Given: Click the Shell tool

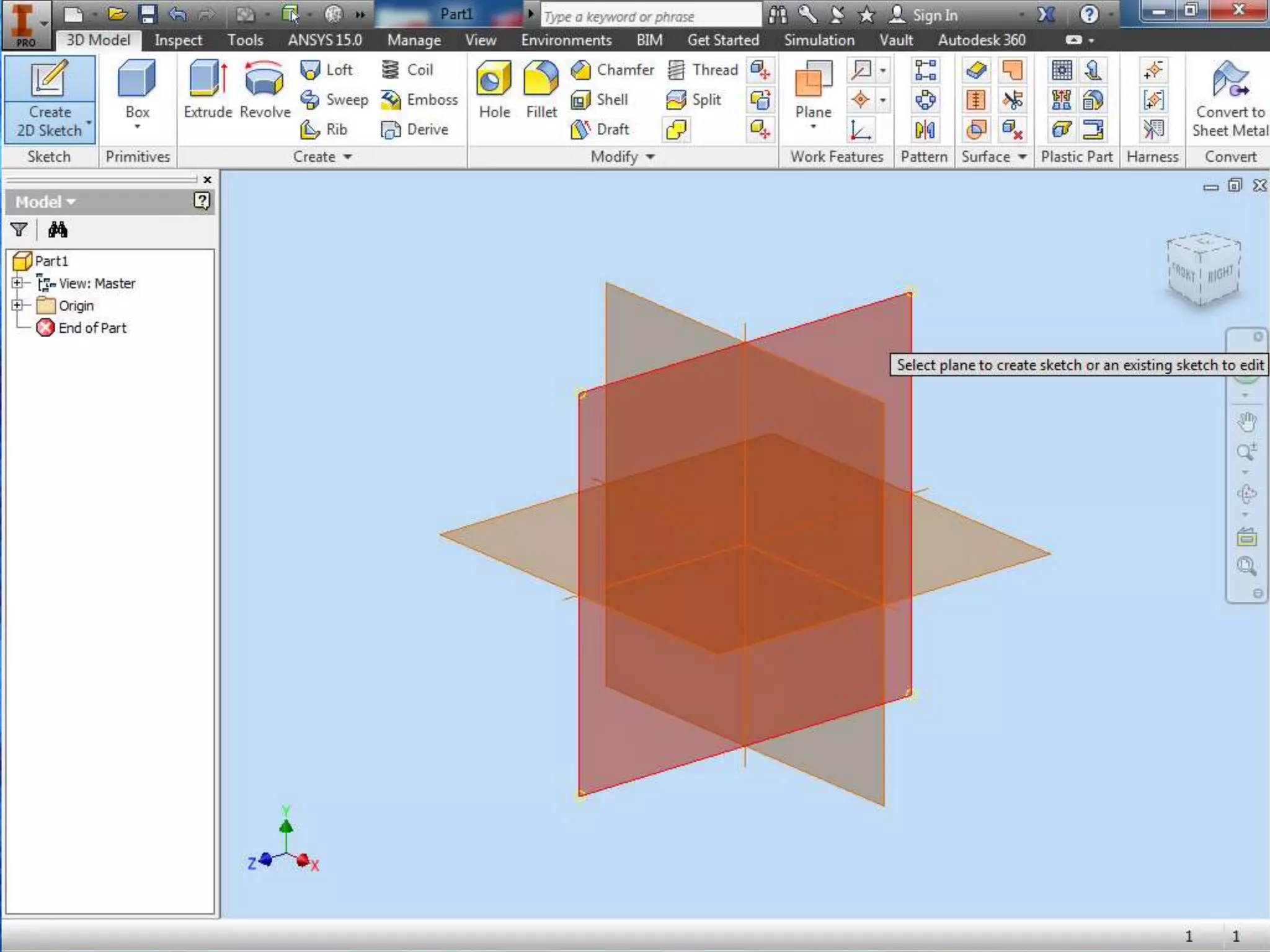Looking at the screenshot, I should pos(599,100).
